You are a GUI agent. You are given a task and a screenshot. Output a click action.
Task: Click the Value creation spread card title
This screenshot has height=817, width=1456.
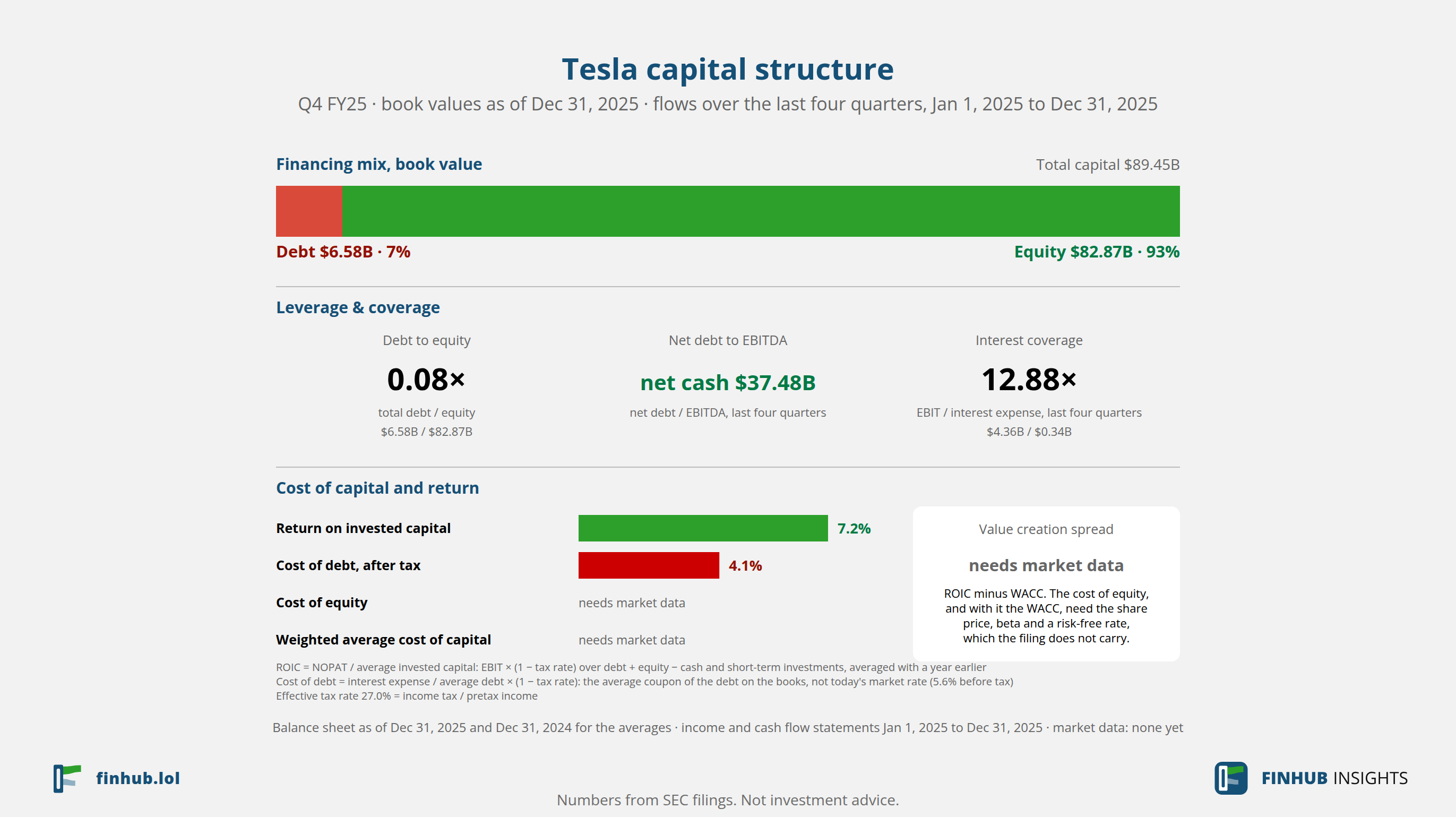(1046, 529)
